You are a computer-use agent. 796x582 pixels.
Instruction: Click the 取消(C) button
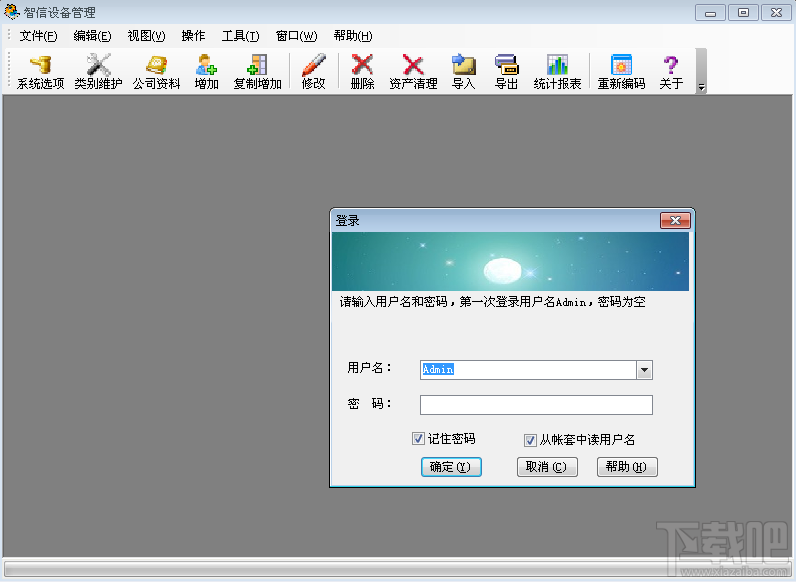(x=547, y=467)
